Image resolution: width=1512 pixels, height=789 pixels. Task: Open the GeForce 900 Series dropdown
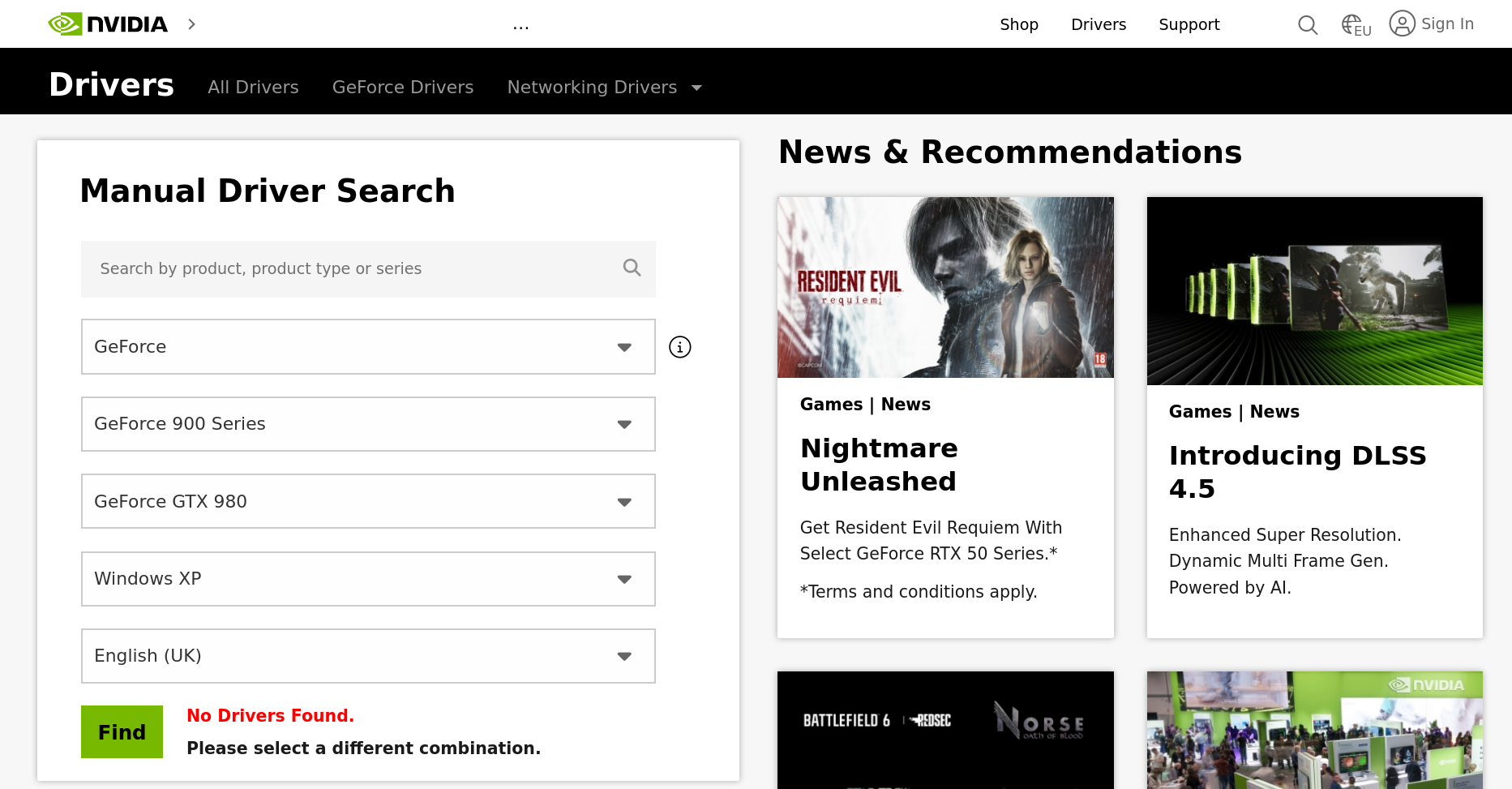tap(368, 424)
